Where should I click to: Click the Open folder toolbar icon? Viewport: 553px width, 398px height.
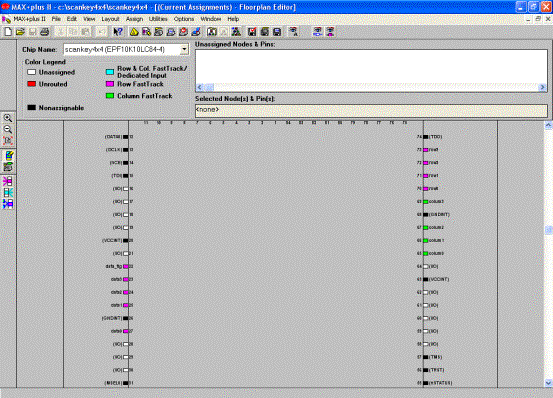[x=20, y=32]
